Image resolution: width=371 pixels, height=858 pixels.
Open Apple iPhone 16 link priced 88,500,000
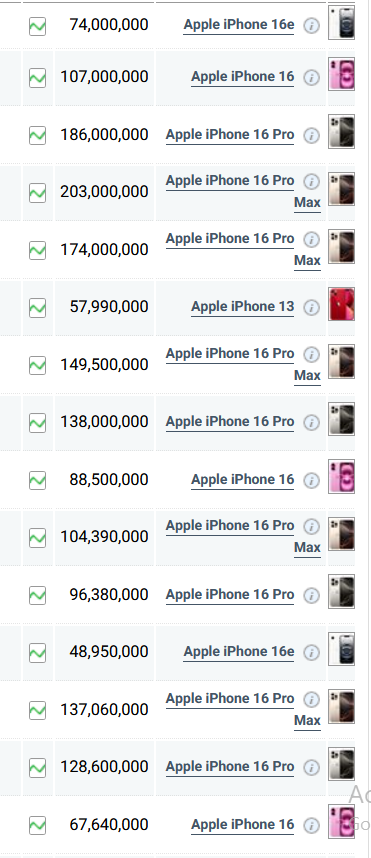point(242,480)
